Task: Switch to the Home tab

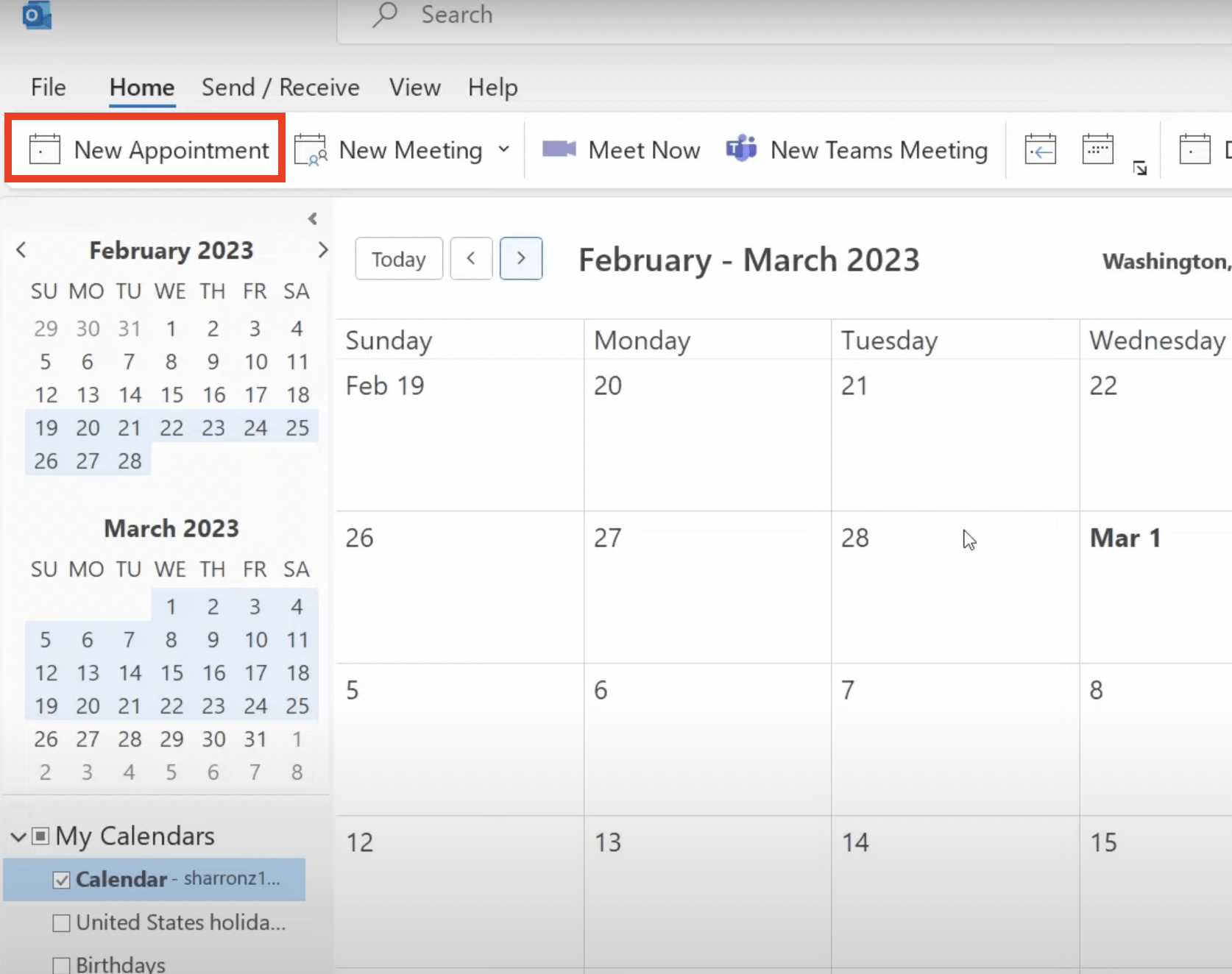Action: tap(142, 88)
